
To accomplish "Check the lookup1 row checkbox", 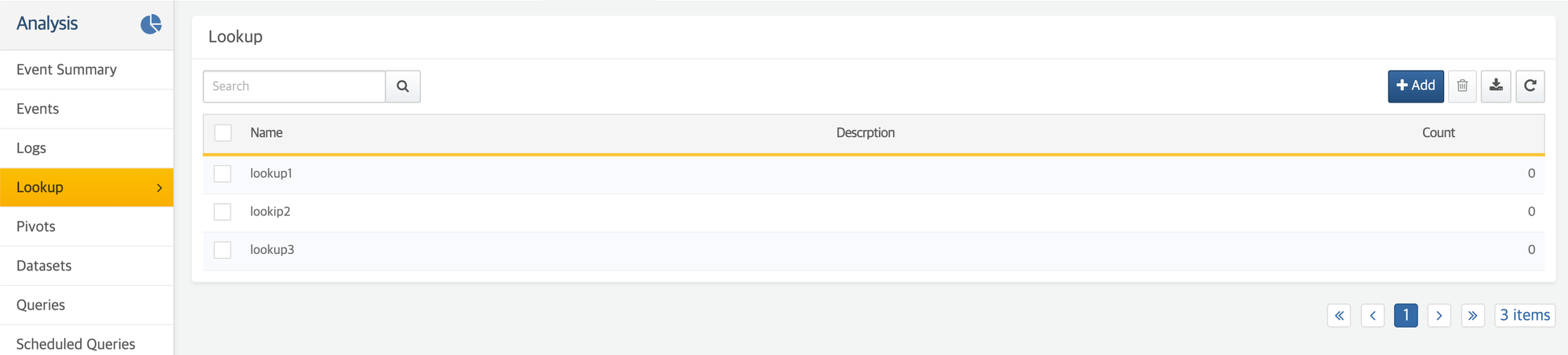I will 223,173.
